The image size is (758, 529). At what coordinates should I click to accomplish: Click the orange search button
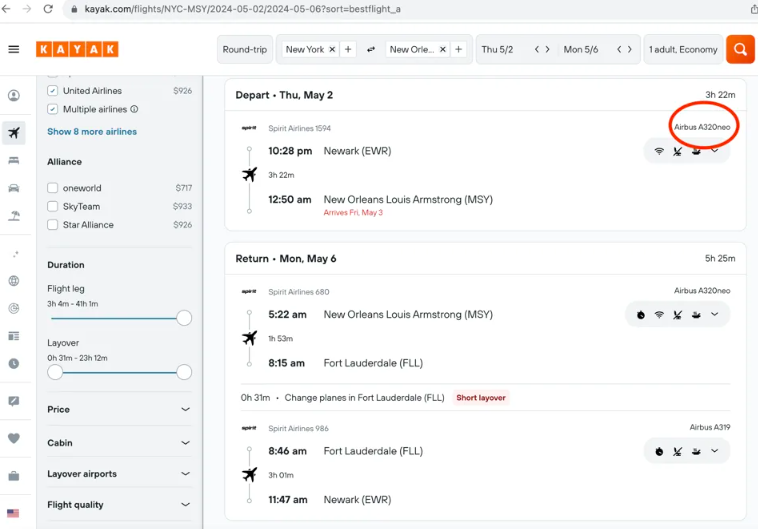740,49
